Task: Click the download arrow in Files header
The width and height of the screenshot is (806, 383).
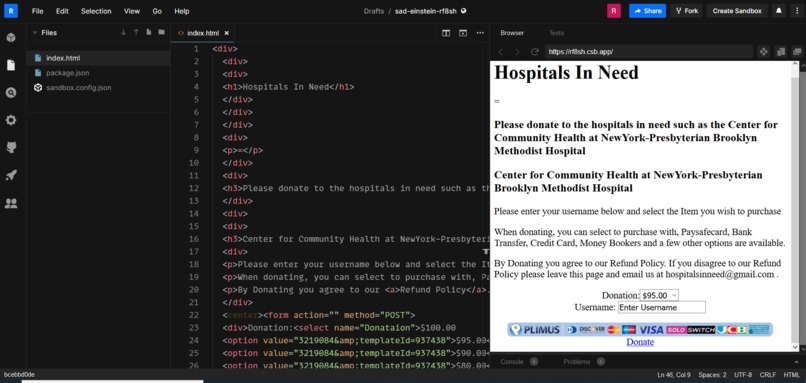Action: point(123,32)
